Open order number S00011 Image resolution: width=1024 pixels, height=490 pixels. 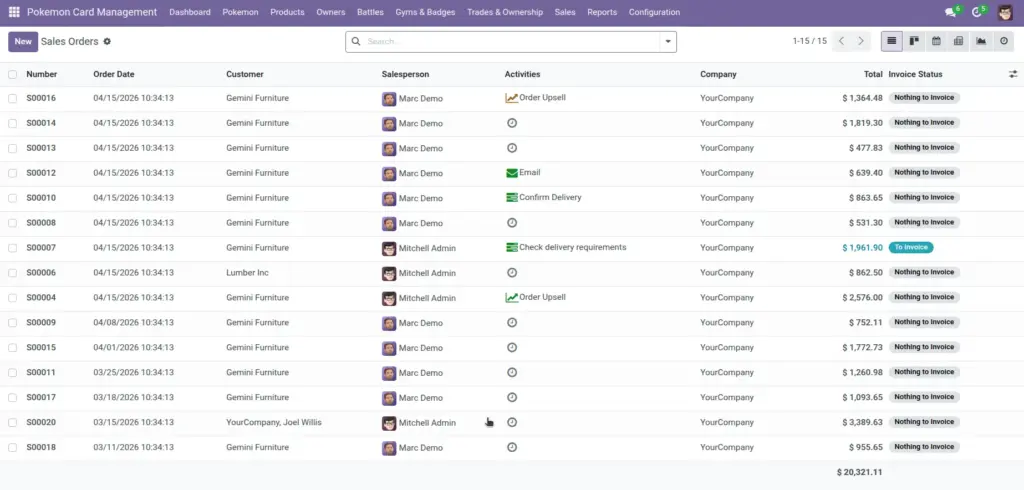[x=41, y=373]
